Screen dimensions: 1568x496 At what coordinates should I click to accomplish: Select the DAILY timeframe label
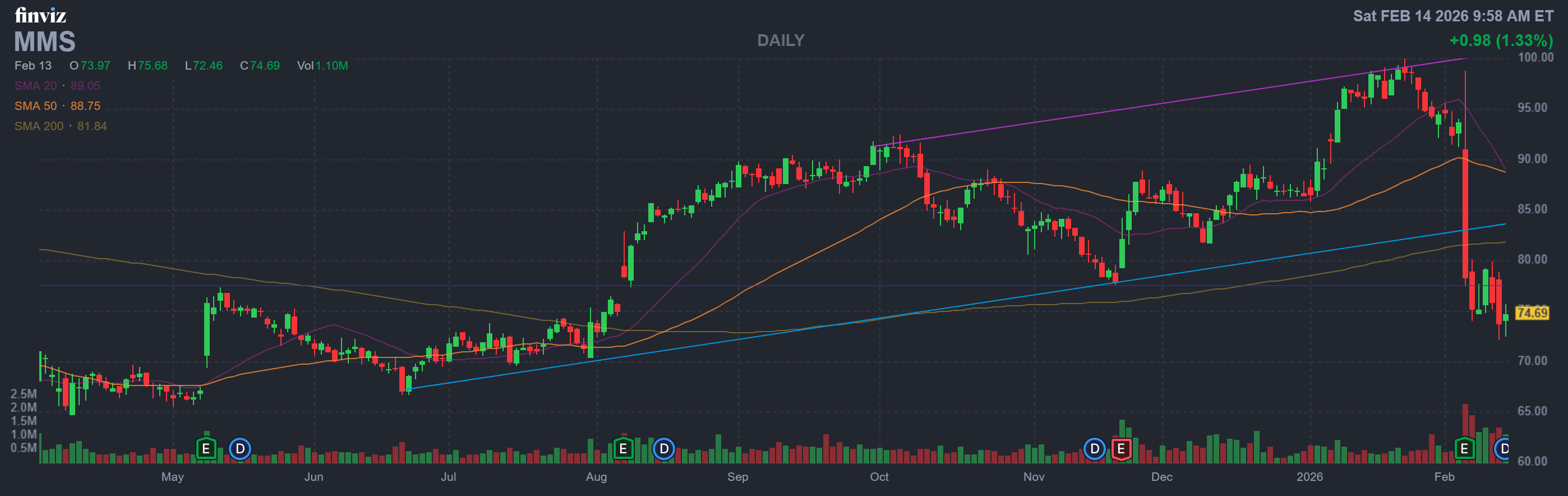[780, 40]
